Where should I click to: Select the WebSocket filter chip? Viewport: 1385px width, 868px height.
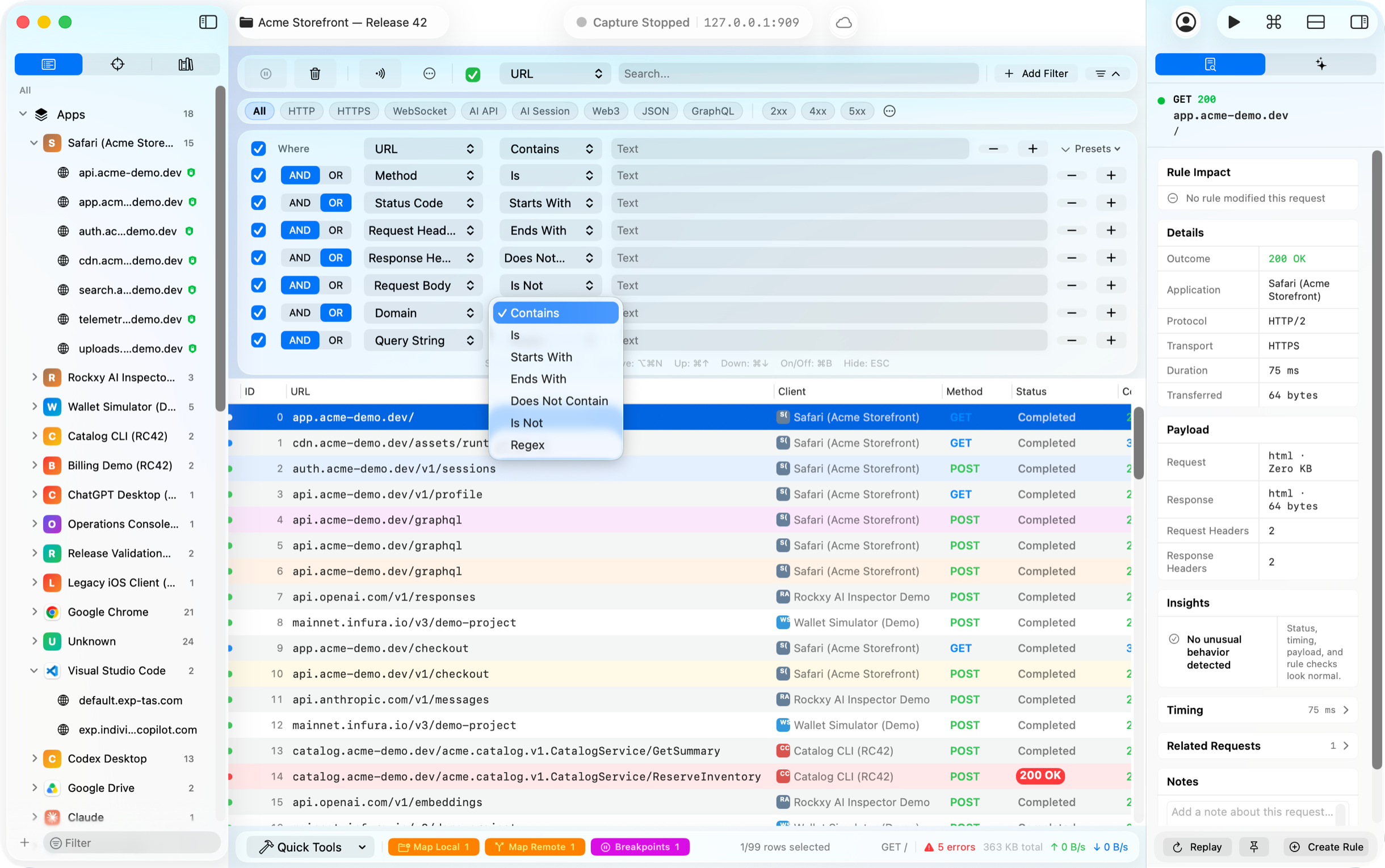pos(419,111)
